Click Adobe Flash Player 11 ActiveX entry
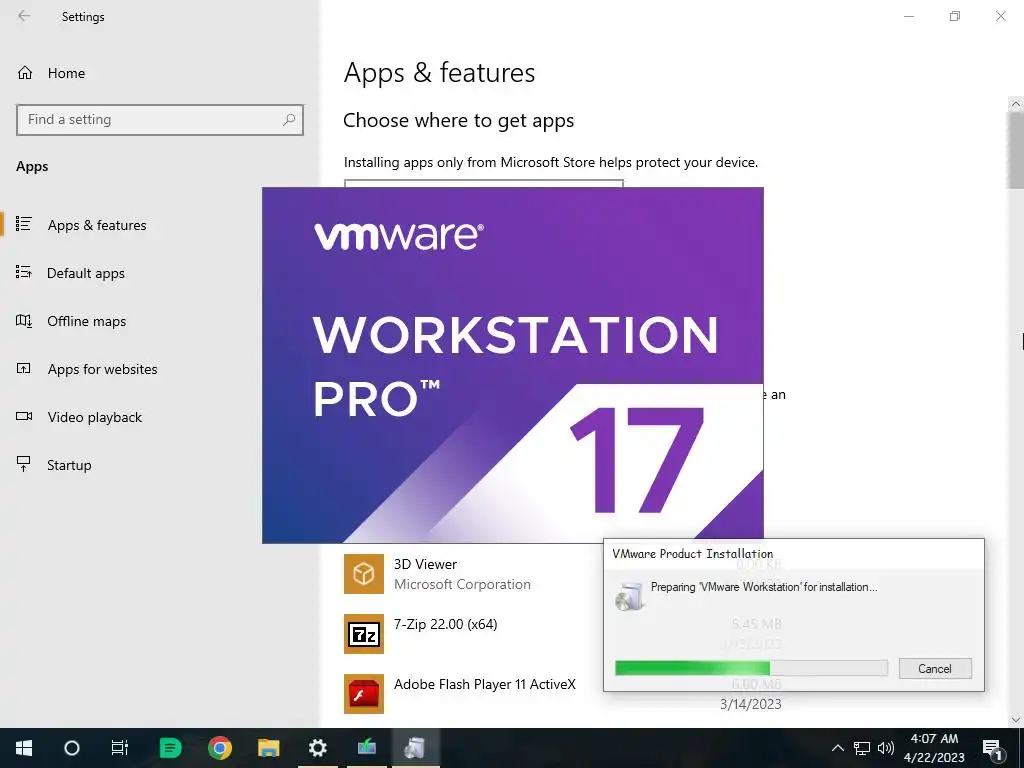This screenshot has height=768, width=1024. tap(485, 684)
